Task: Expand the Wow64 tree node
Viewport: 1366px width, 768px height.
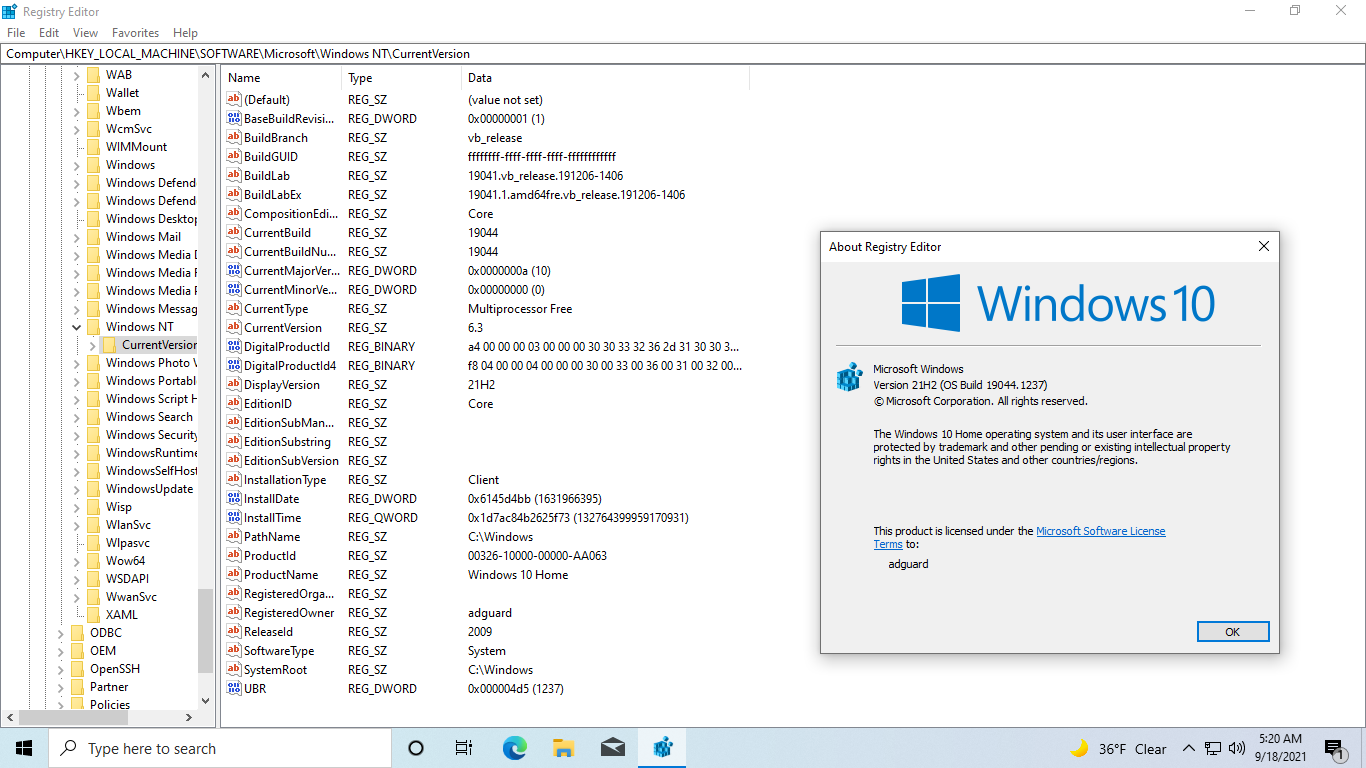Action: (x=76, y=561)
